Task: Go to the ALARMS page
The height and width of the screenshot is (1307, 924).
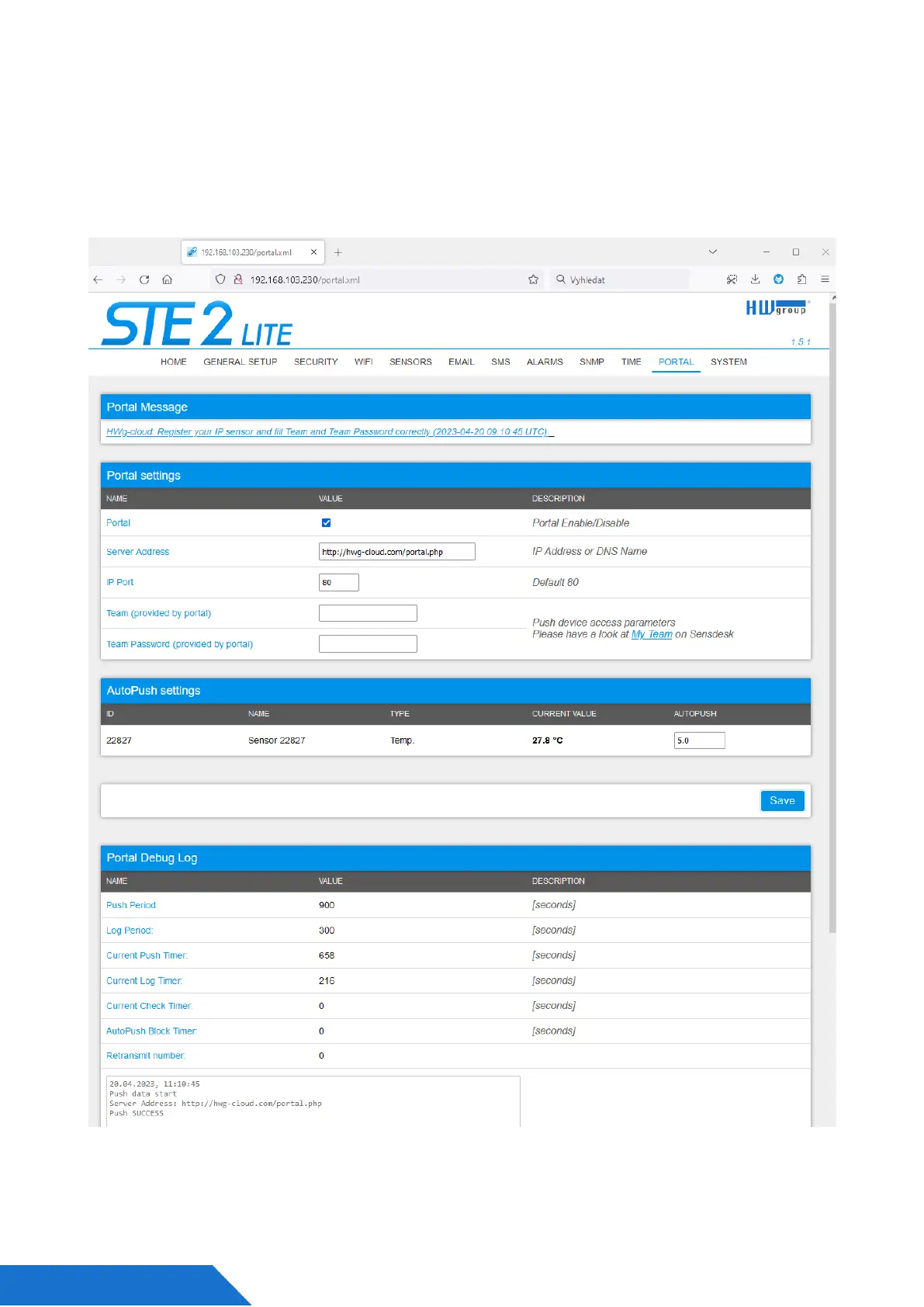Action: click(545, 362)
